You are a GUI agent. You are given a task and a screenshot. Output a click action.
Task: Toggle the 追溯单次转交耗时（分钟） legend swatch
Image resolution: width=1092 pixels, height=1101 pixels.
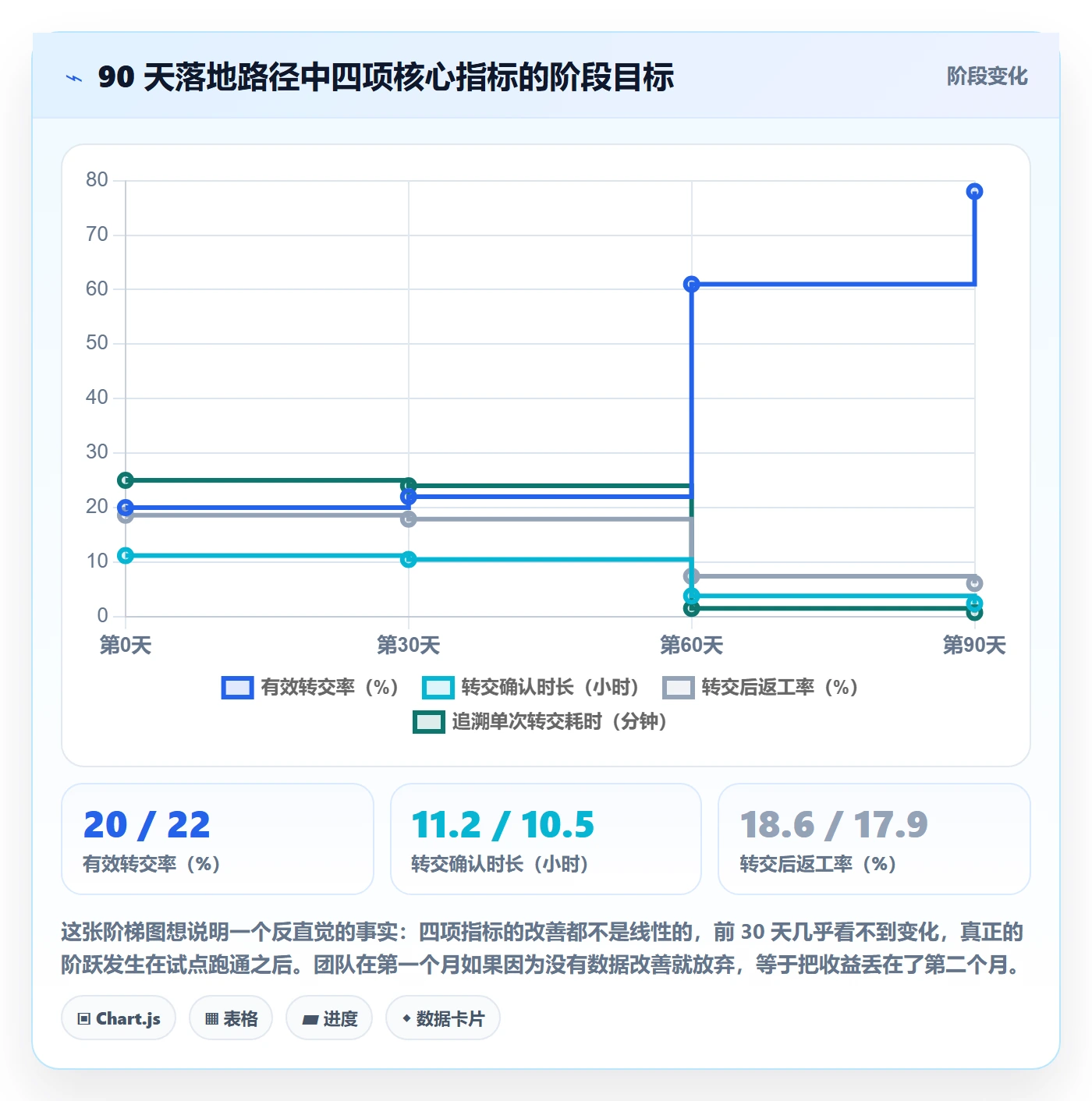(x=428, y=722)
